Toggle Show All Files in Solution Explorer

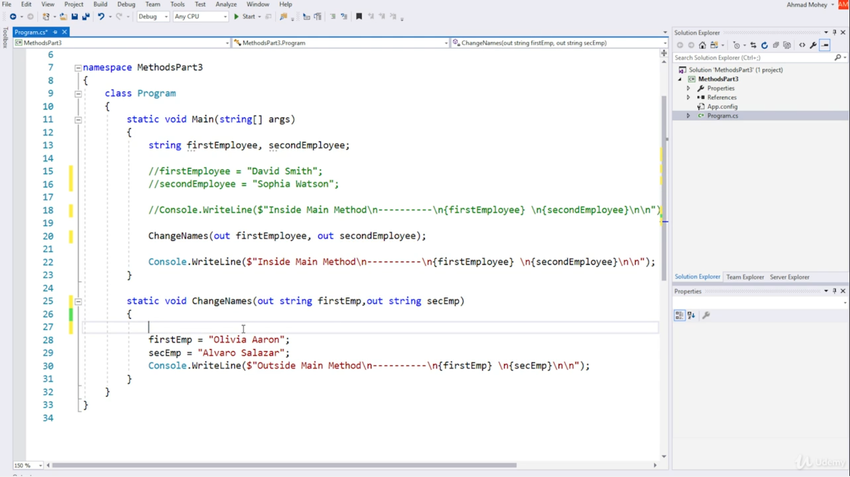[787, 46]
